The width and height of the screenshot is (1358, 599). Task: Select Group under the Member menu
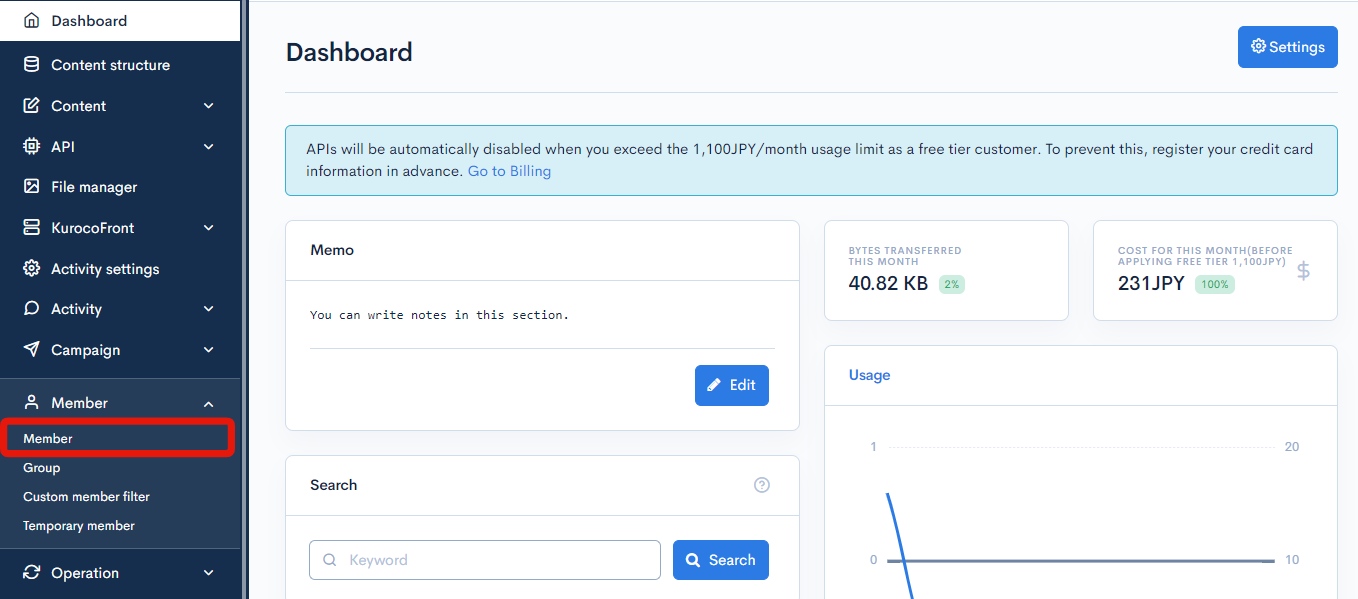41,467
